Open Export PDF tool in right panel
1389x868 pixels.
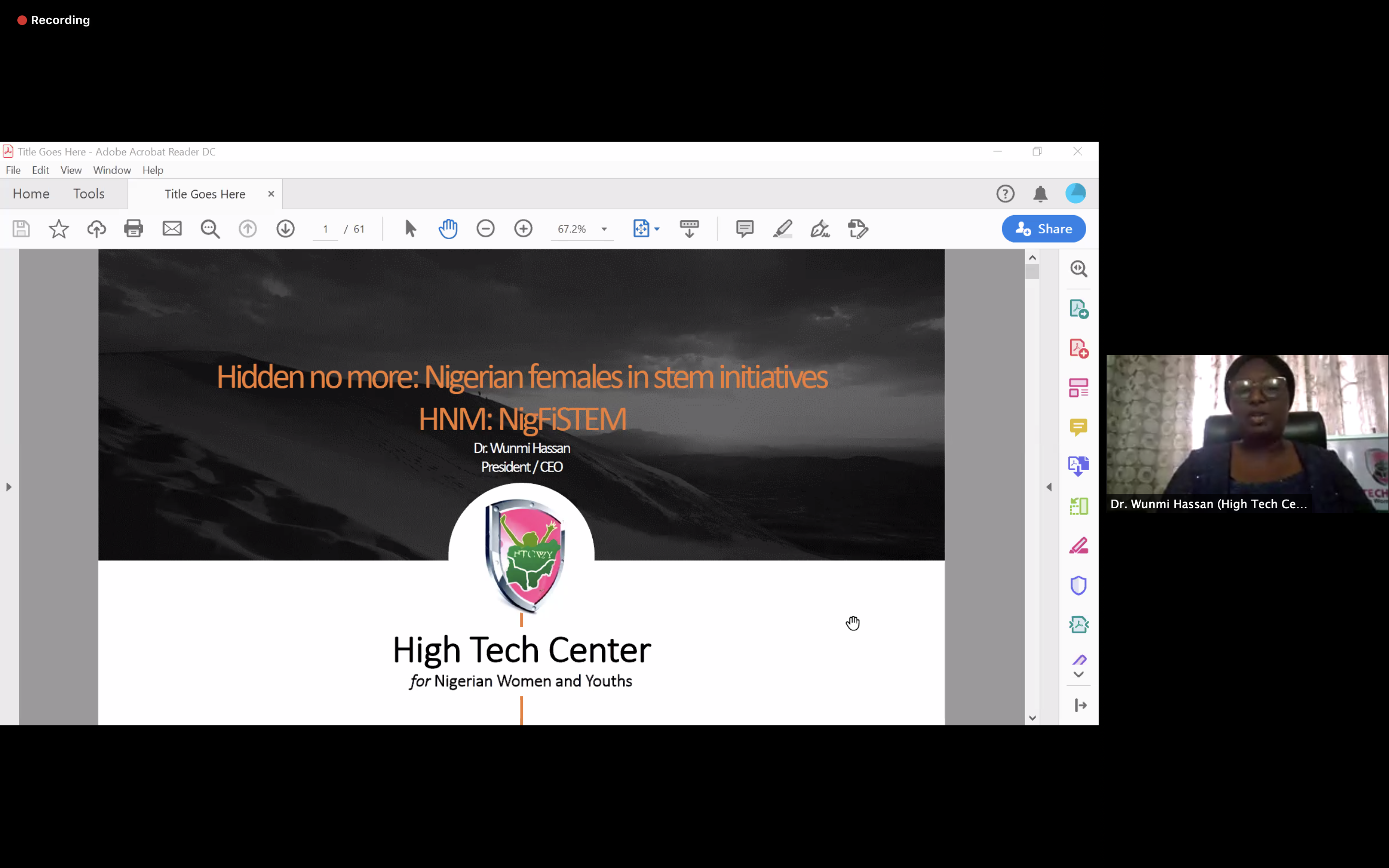1079,309
